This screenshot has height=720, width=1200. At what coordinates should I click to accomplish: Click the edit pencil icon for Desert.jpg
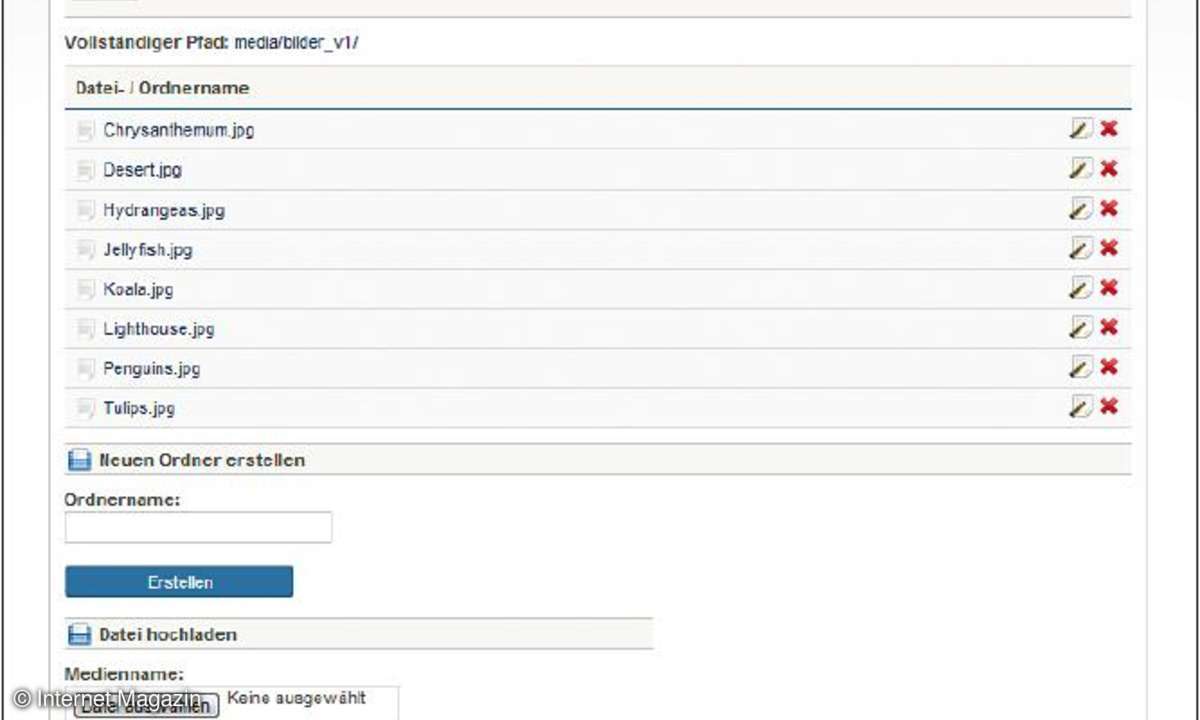click(1080, 168)
